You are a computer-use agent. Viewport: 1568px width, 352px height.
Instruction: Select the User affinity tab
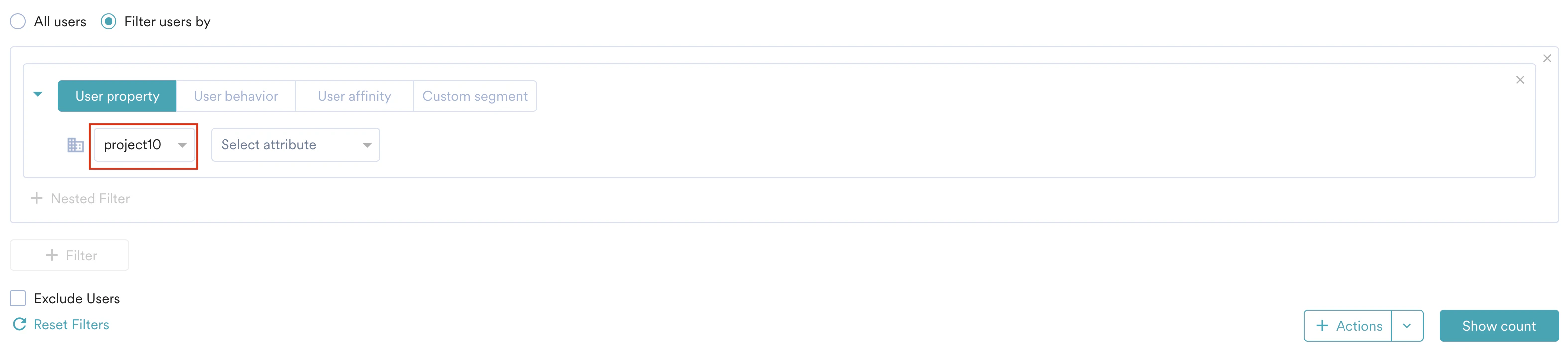pos(353,95)
